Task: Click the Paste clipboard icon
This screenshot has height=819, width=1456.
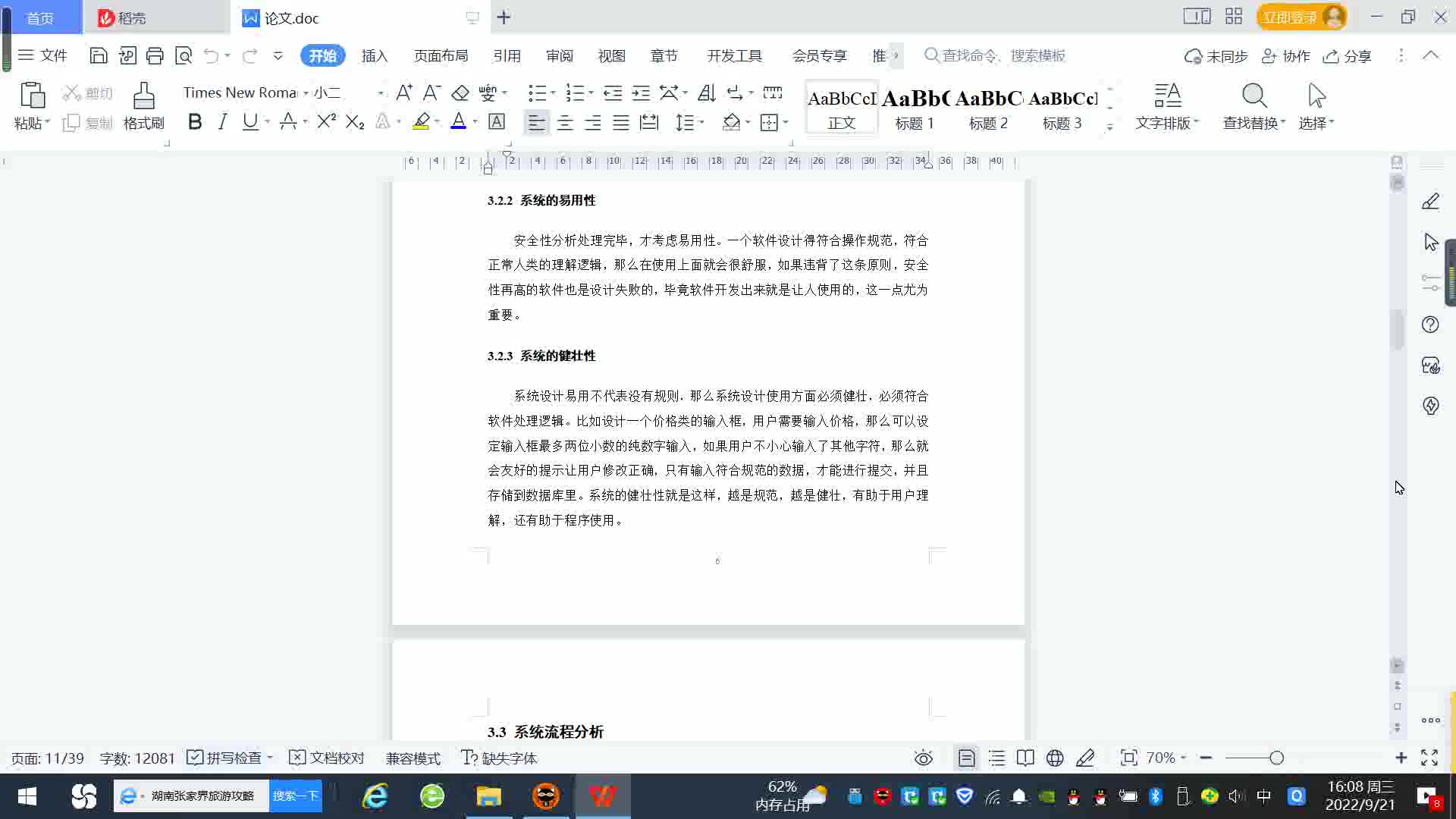Action: tap(32, 96)
